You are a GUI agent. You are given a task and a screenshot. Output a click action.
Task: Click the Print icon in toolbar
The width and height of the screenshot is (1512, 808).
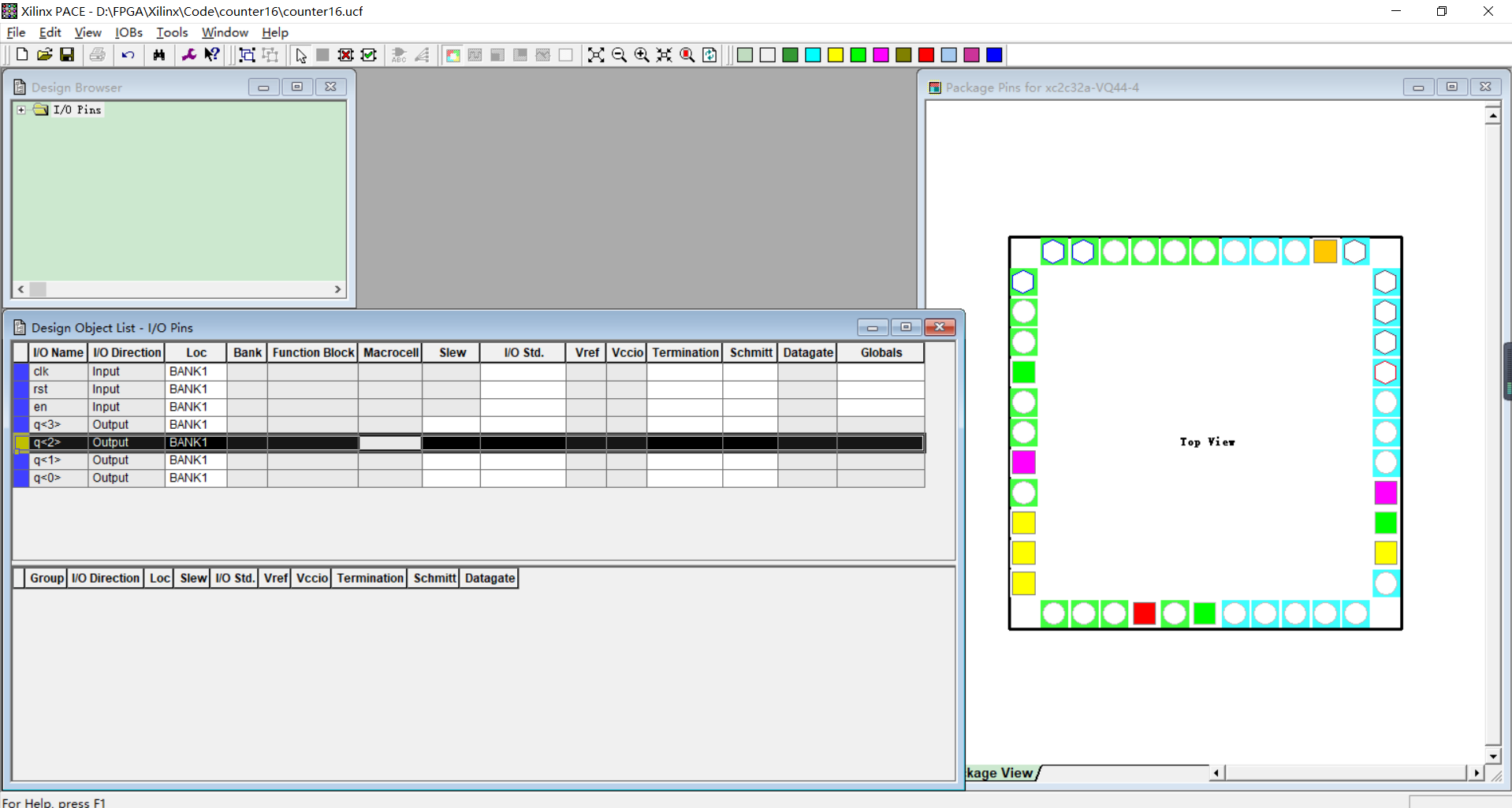click(x=97, y=54)
